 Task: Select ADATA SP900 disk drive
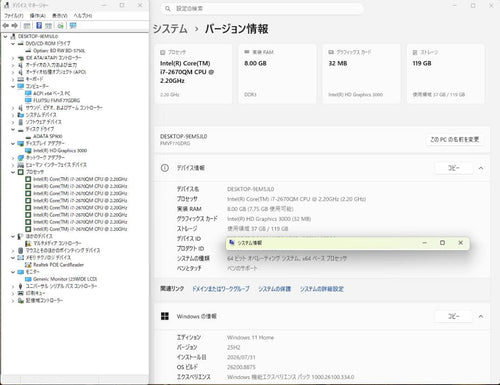click(x=48, y=136)
